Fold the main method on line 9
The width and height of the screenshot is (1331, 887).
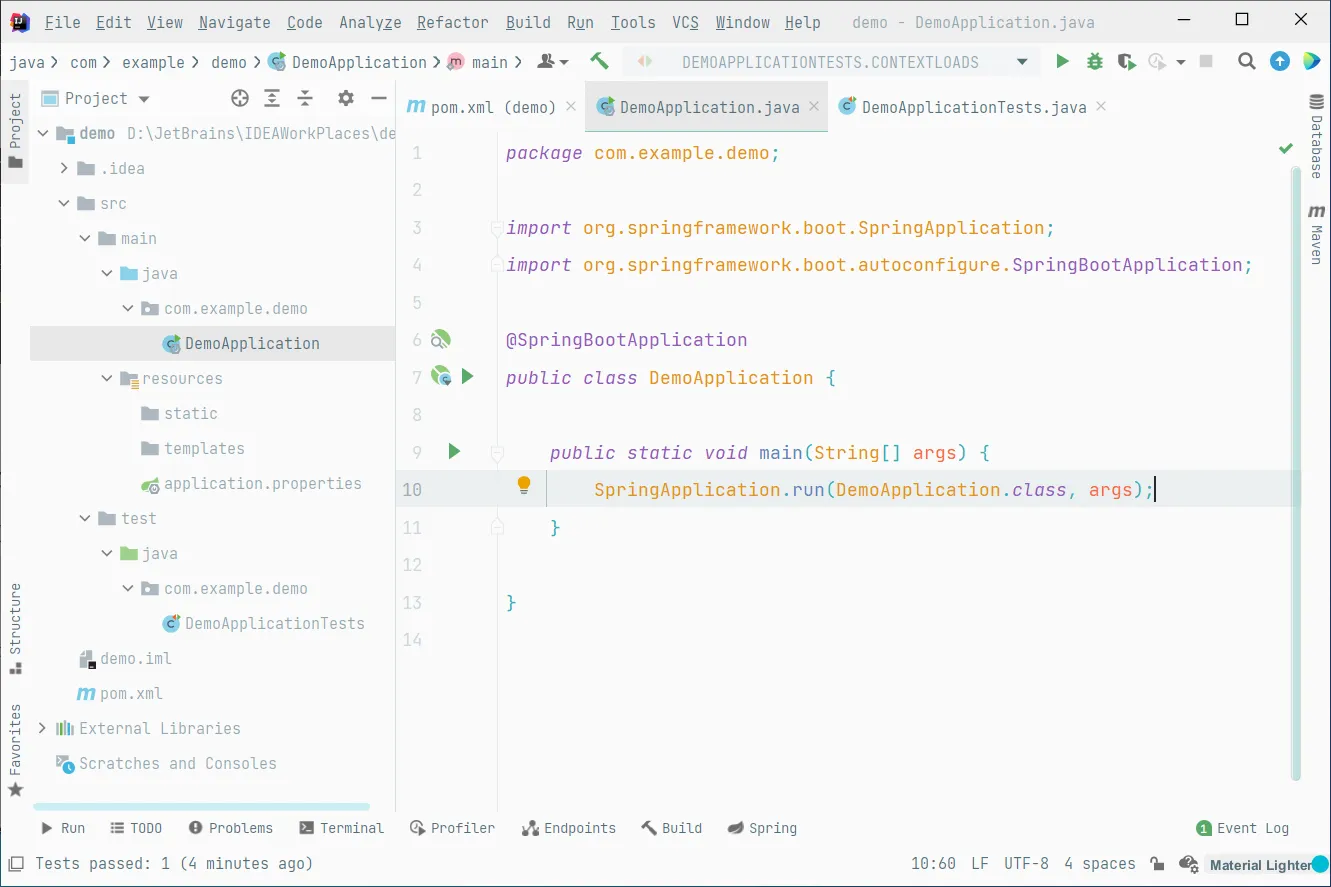[x=496, y=453]
